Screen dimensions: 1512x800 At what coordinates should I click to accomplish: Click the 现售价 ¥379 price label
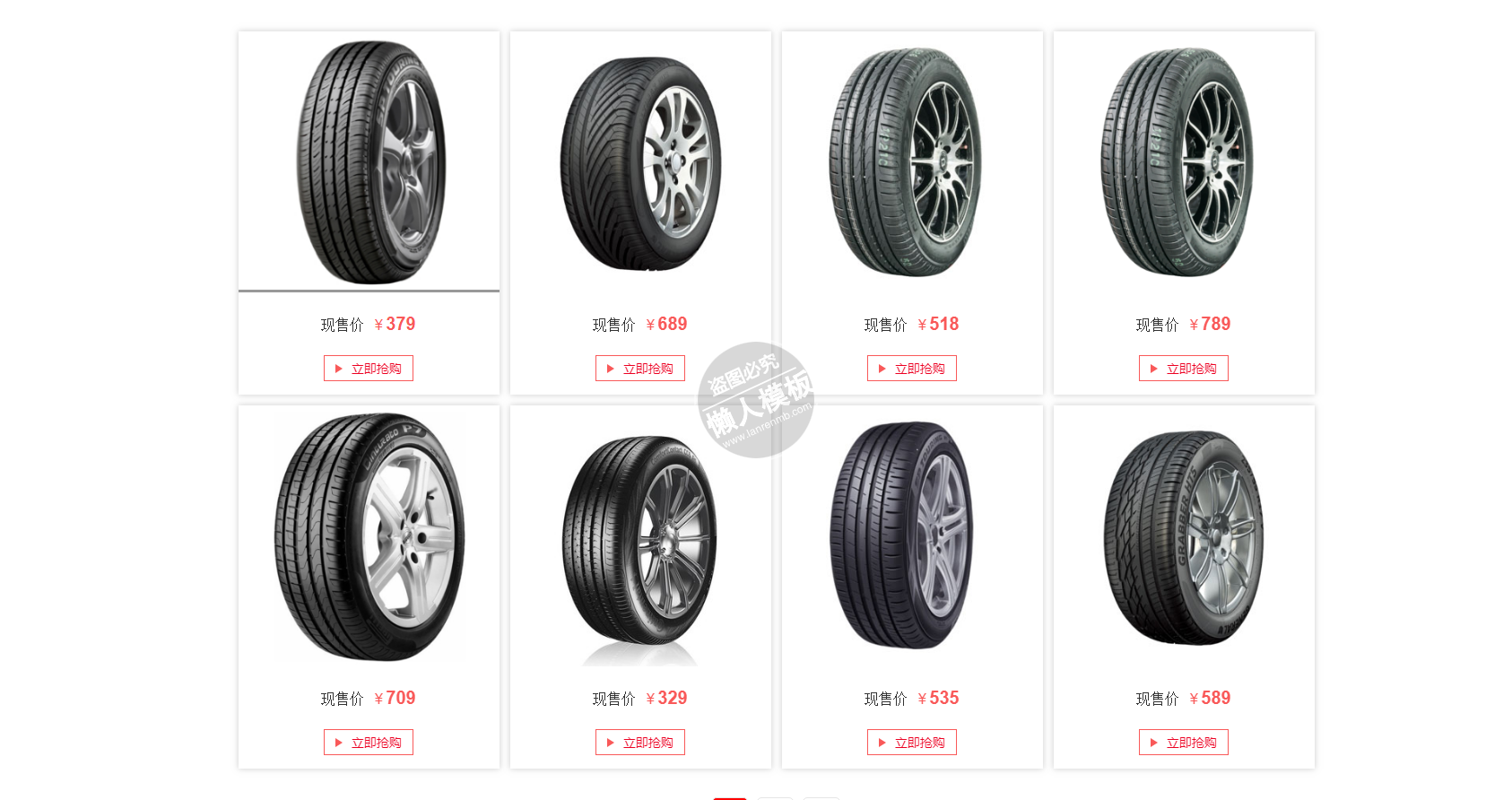tap(369, 325)
